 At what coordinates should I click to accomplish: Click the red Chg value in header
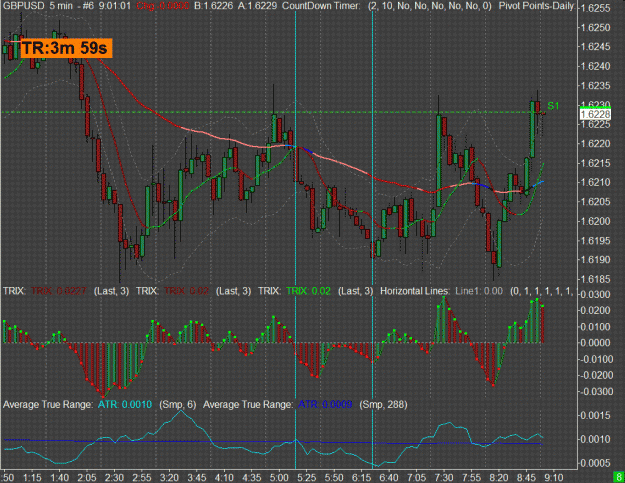click(162, 6)
